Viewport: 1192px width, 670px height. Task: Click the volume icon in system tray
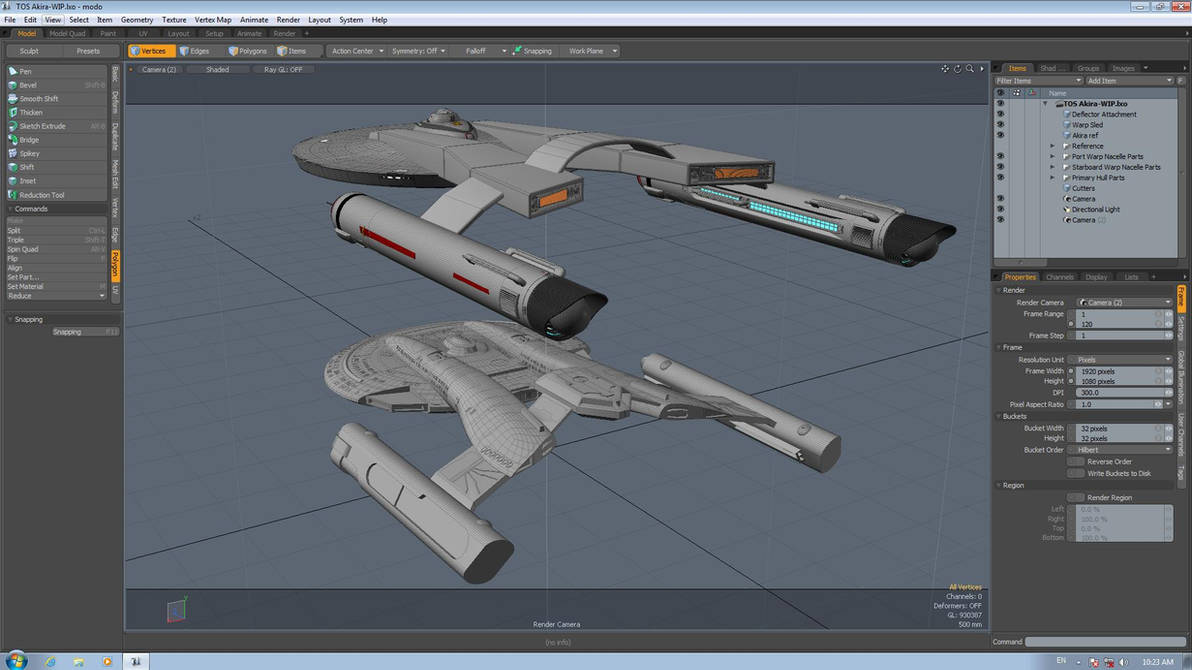pyautogui.click(x=1124, y=662)
